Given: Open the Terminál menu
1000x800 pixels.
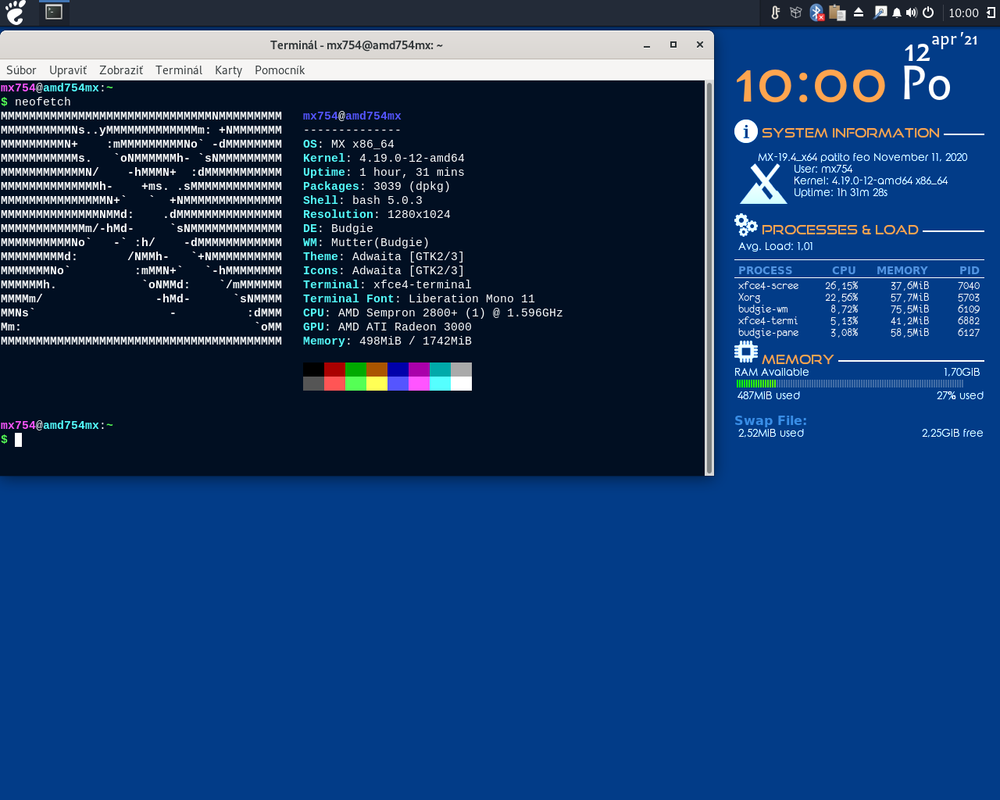Looking at the screenshot, I should click(179, 70).
